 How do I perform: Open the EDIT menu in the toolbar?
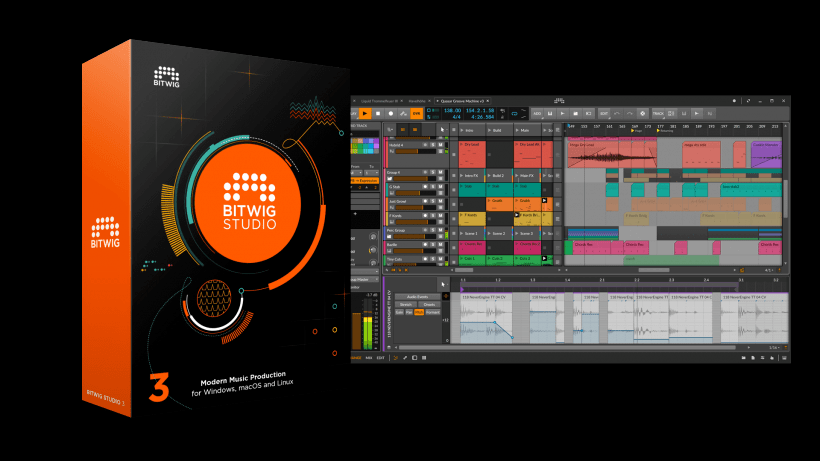click(604, 113)
